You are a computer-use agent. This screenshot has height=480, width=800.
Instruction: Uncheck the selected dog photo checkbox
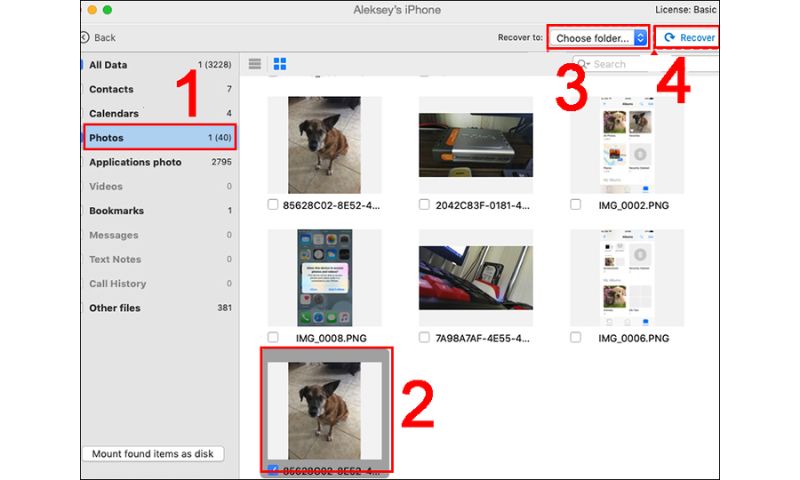pyautogui.click(x=274, y=470)
